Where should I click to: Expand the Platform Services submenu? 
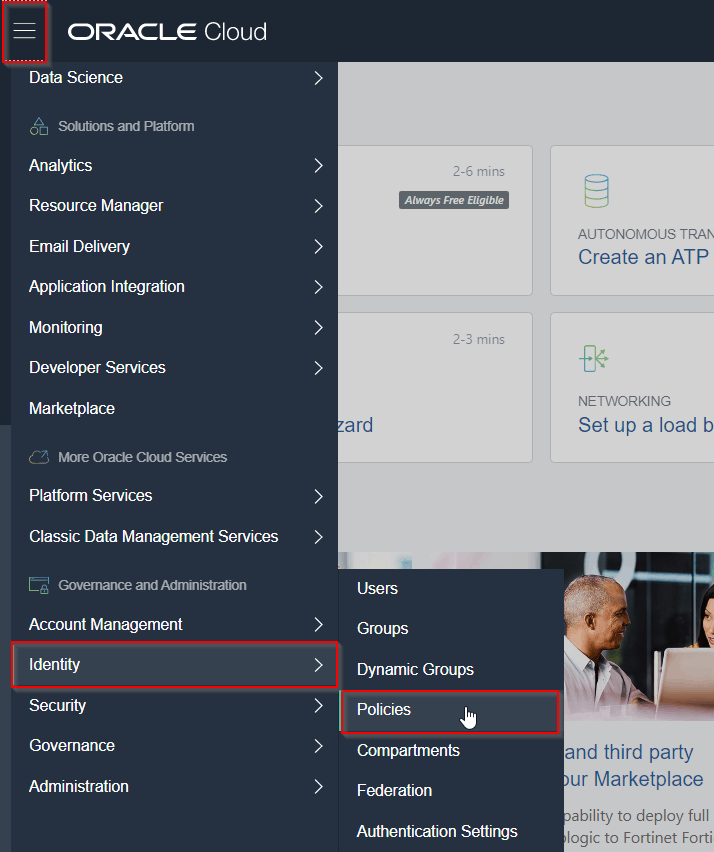90,495
